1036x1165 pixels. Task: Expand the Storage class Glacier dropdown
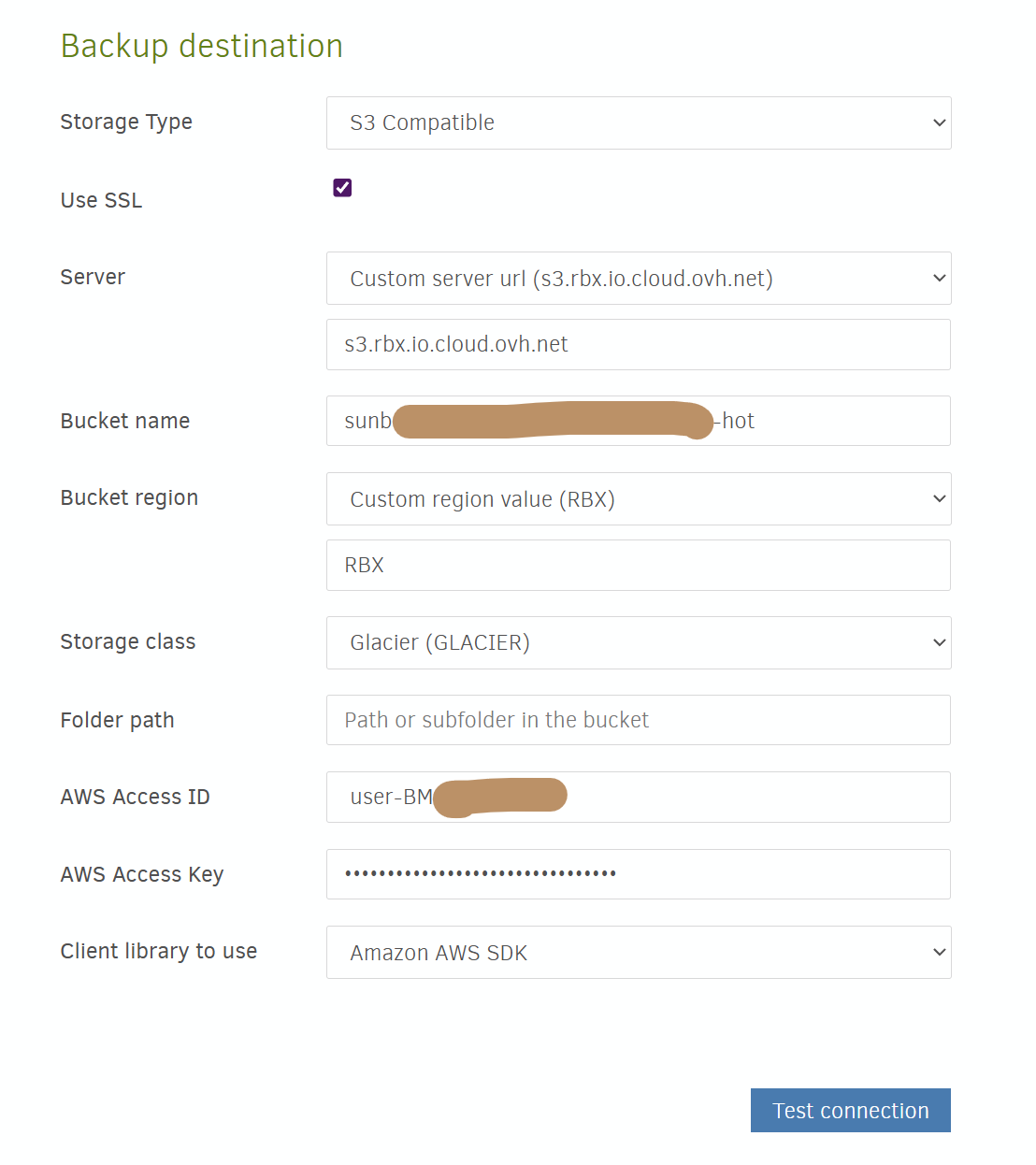(638, 643)
